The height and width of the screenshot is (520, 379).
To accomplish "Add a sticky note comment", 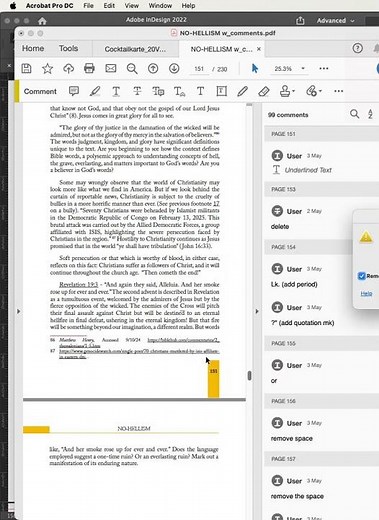I will click(x=74, y=91).
